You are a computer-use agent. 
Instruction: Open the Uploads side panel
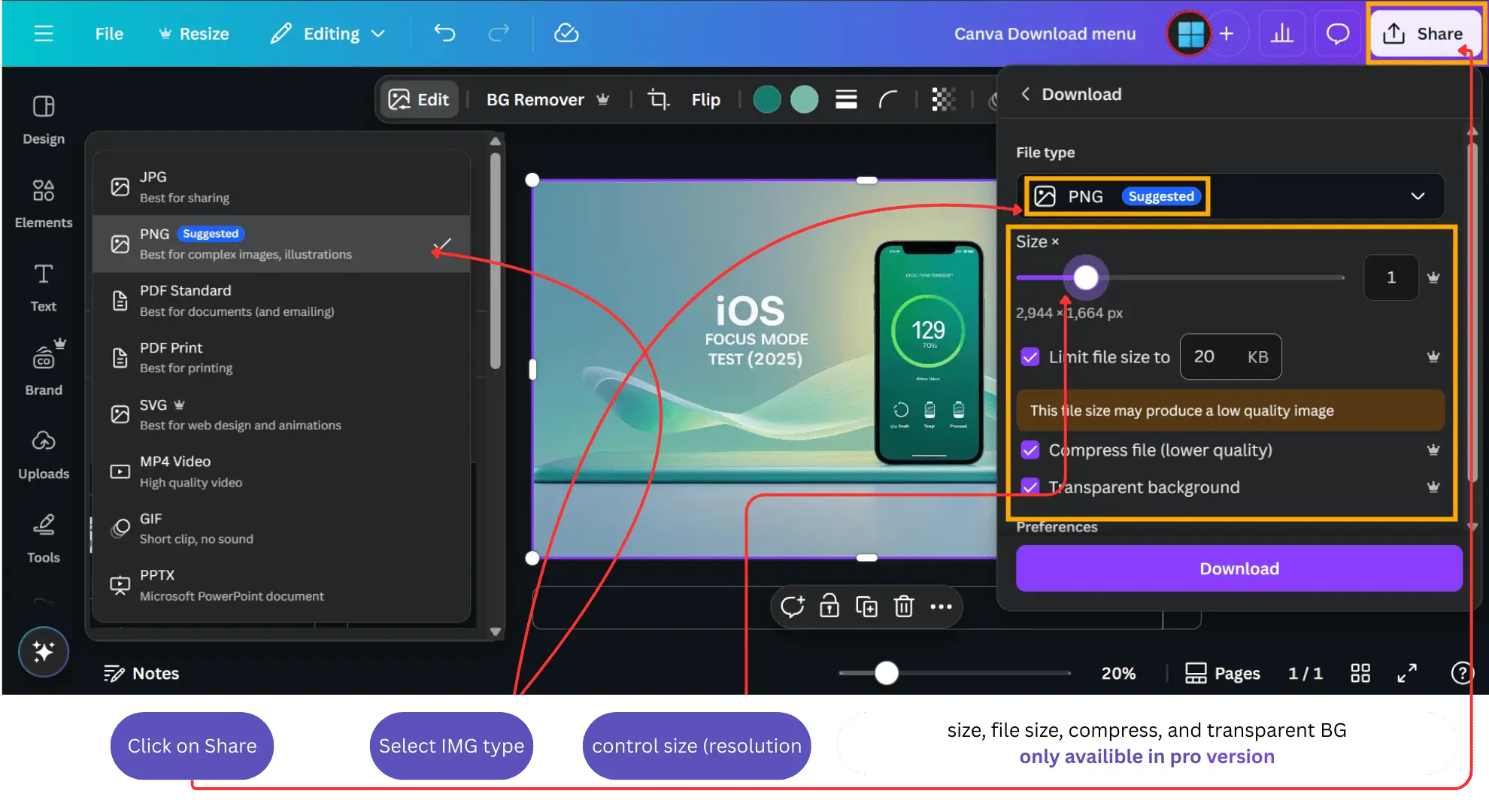[x=44, y=455]
